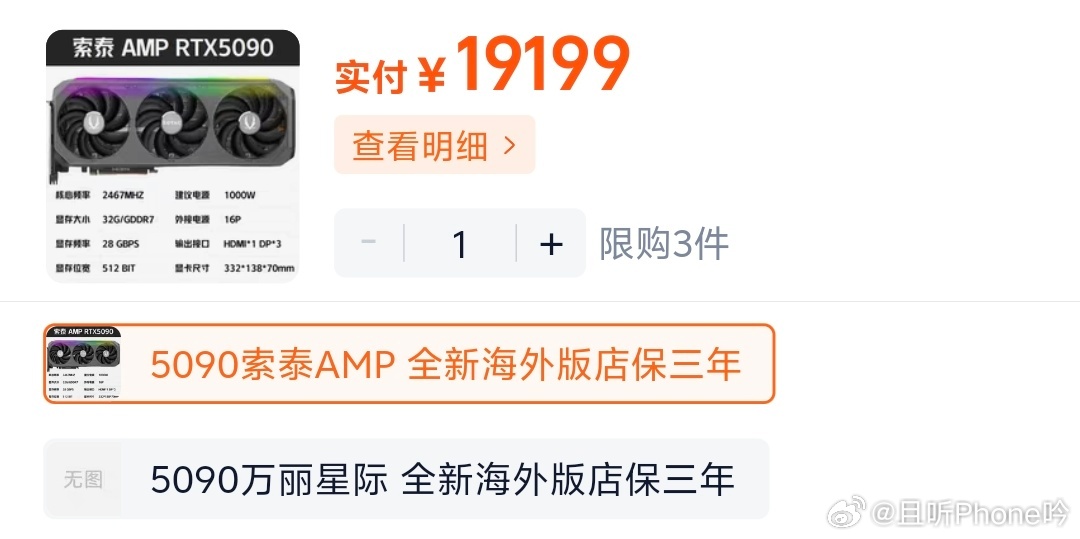1080x539 pixels.
Task: Decrease quantity with the minus button
Action: coord(368,243)
